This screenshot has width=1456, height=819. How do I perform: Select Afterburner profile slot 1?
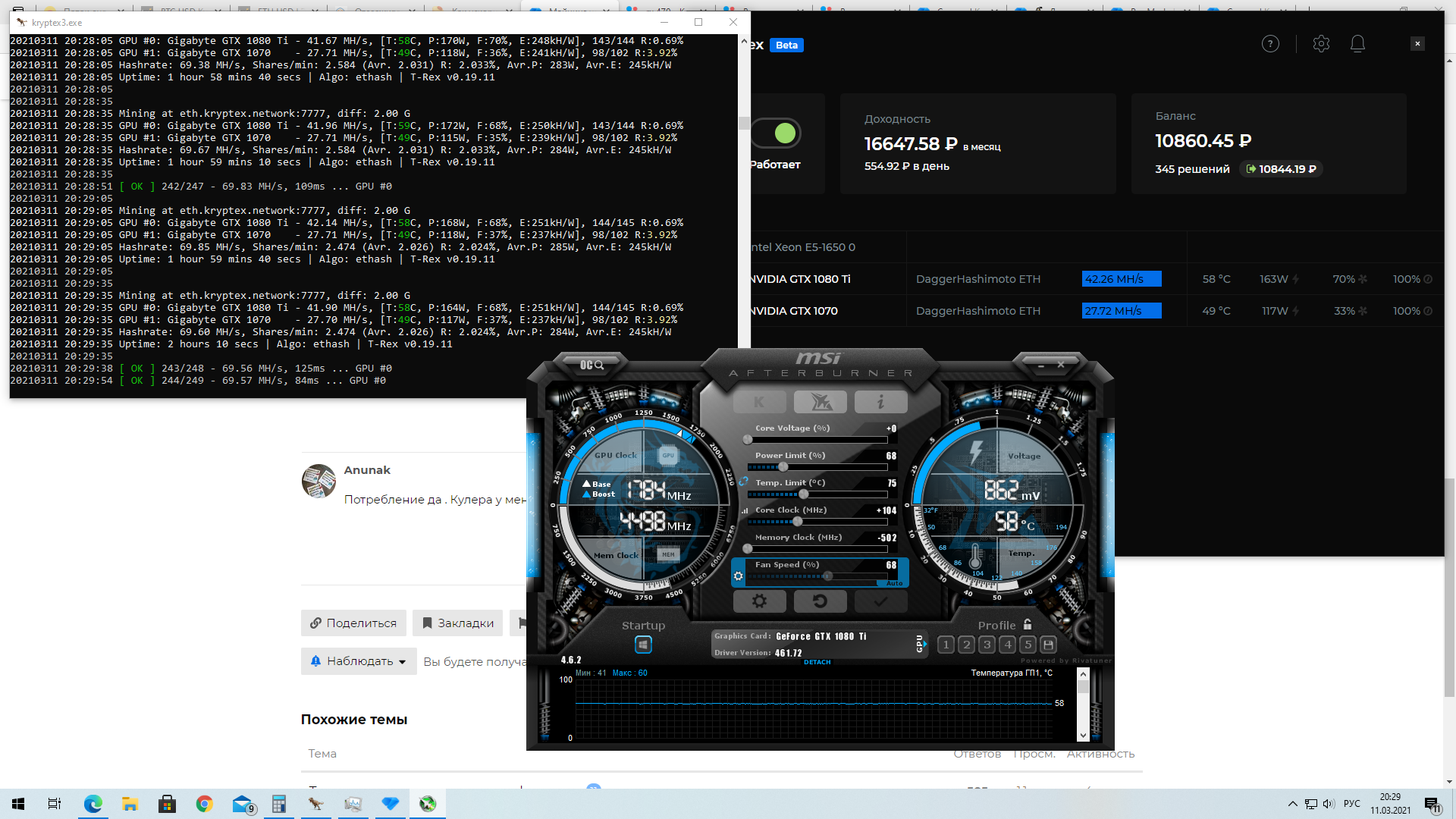coord(946,645)
